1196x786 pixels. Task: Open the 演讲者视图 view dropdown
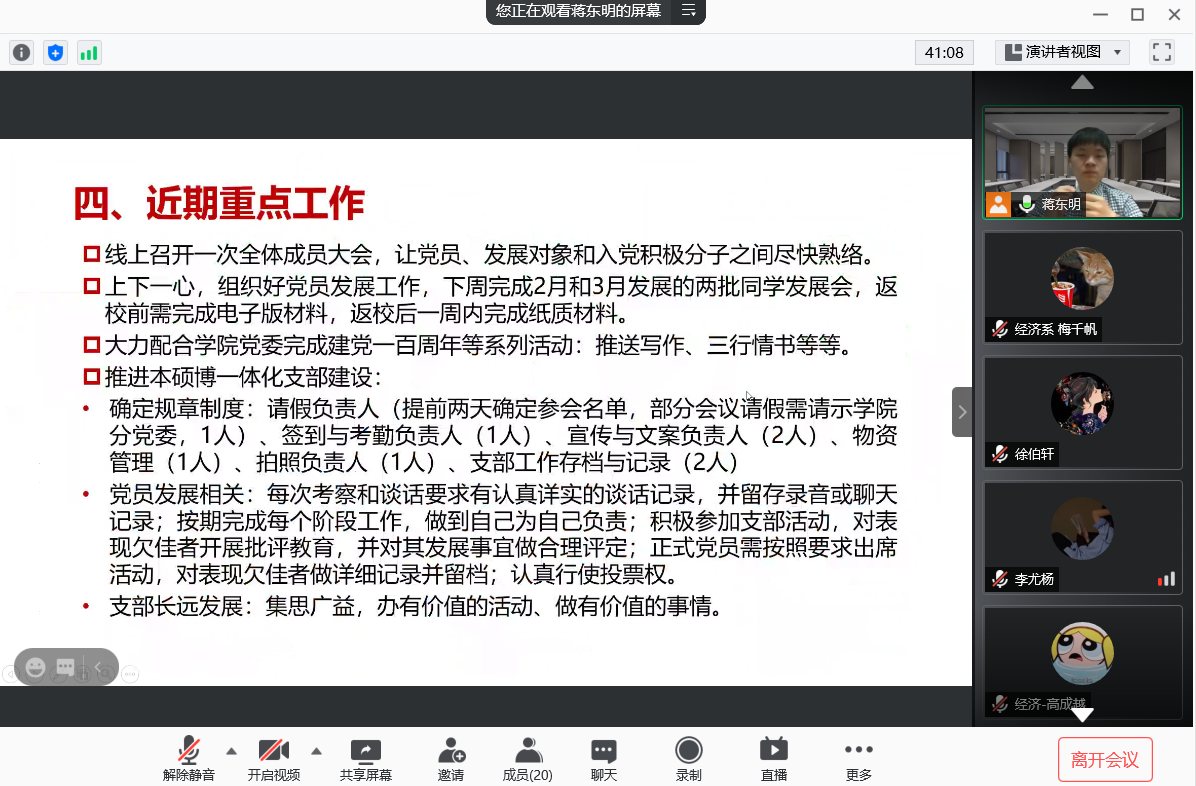coord(1062,52)
